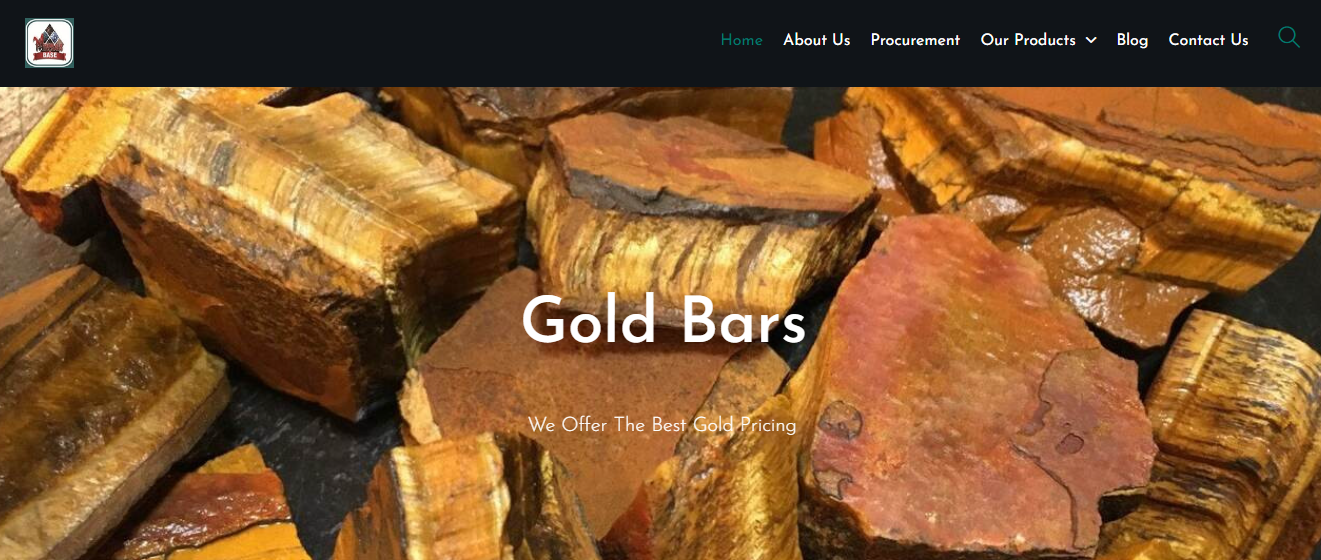The height and width of the screenshot is (560, 1321).
Task: Select the We Offer The Best Gold Pricing text
Action: click(x=662, y=425)
